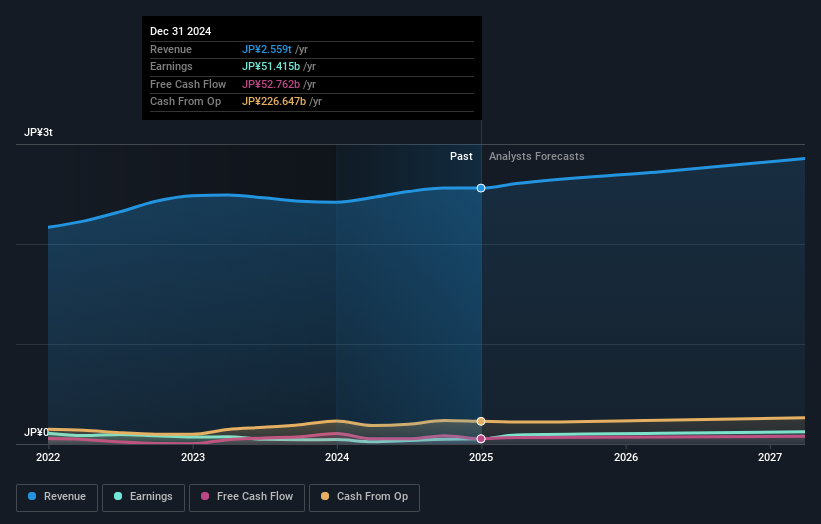
Task: Click the 2023 x-axis label
Action: click(x=193, y=457)
